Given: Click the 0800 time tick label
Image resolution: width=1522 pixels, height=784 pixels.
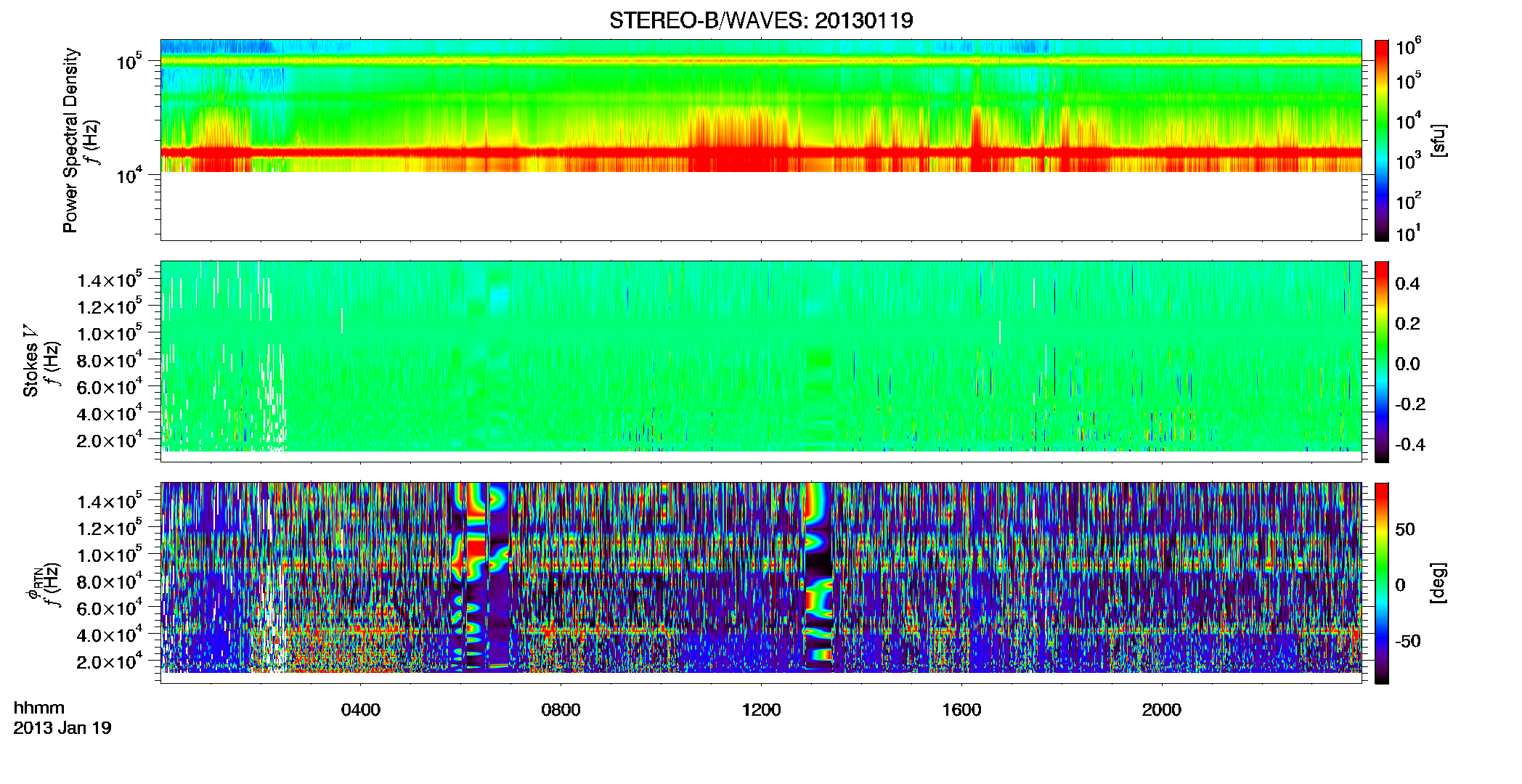Looking at the screenshot, I should pyautogui.click(x=561, y=710).
